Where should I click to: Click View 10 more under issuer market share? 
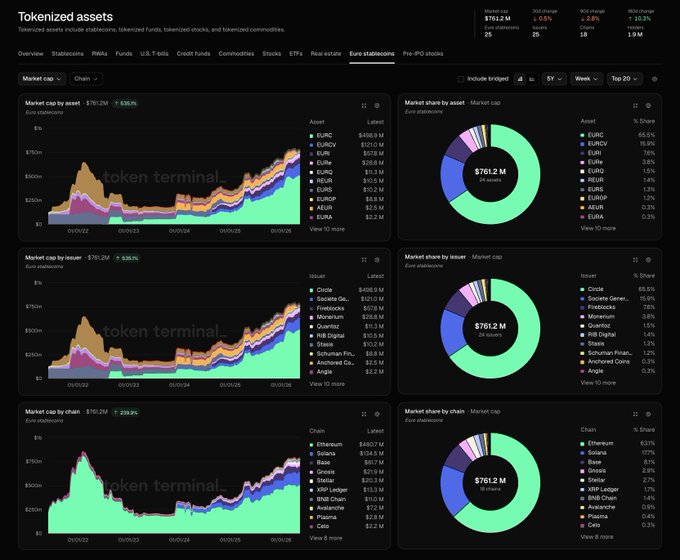pos(598,383)
